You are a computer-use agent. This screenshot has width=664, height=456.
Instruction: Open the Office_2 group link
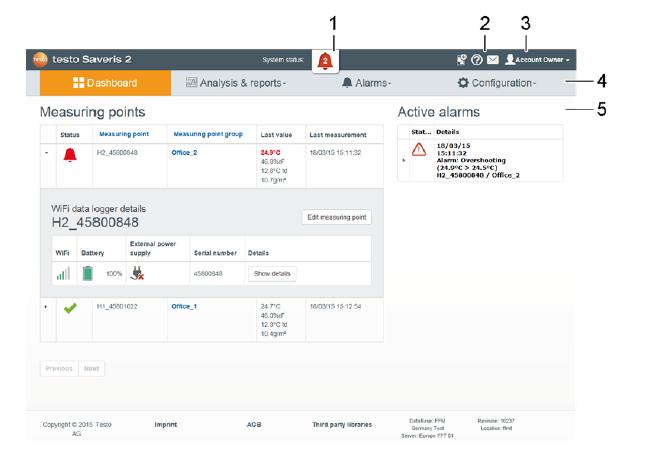[184, 153]
